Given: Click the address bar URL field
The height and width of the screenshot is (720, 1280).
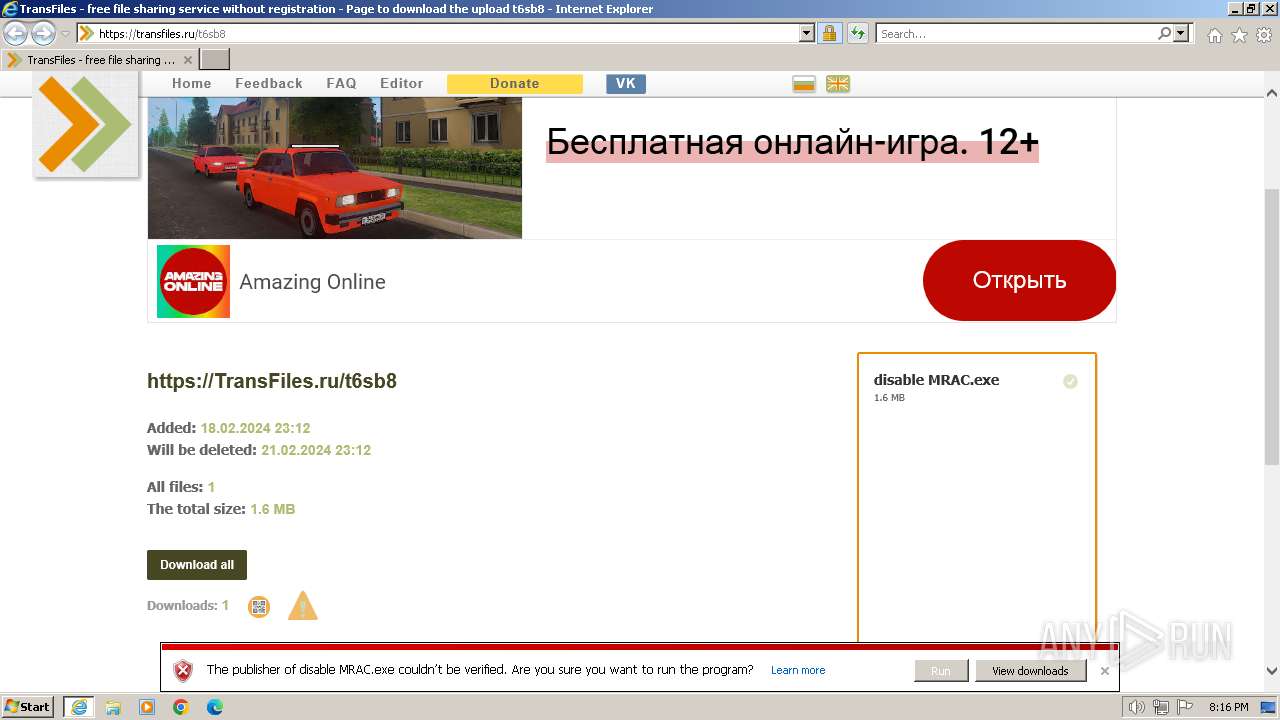Looking at the screenshot, I should click(438, 34).
